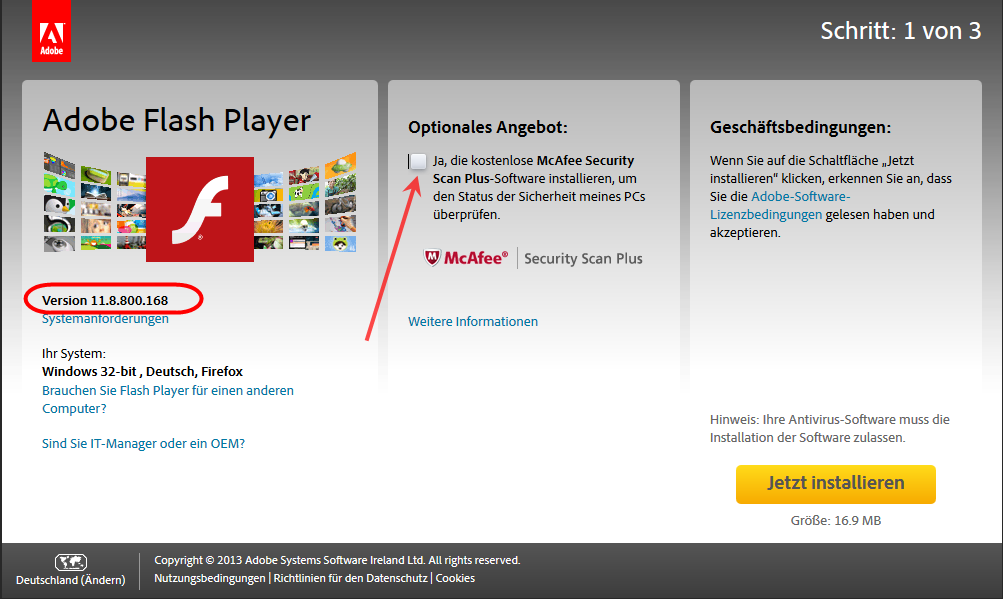Image resolution: width=1003 pixels, height=599 pixels.
Task: Click the penguin thumbnail in the Flash collage
Action: click(59, 204)
